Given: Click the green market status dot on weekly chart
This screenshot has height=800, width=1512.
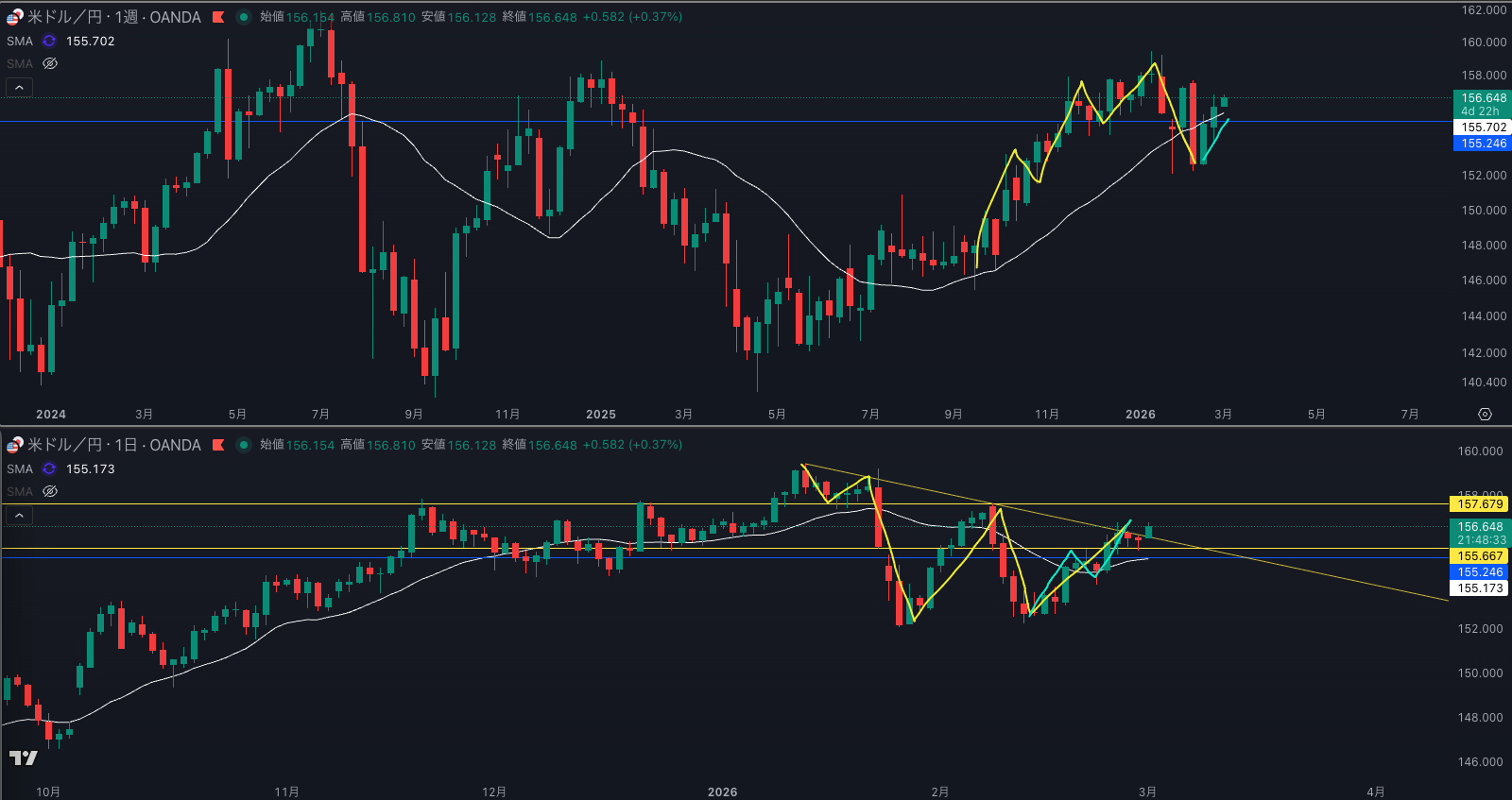Looking at the screenshot, I should (244, 17).
